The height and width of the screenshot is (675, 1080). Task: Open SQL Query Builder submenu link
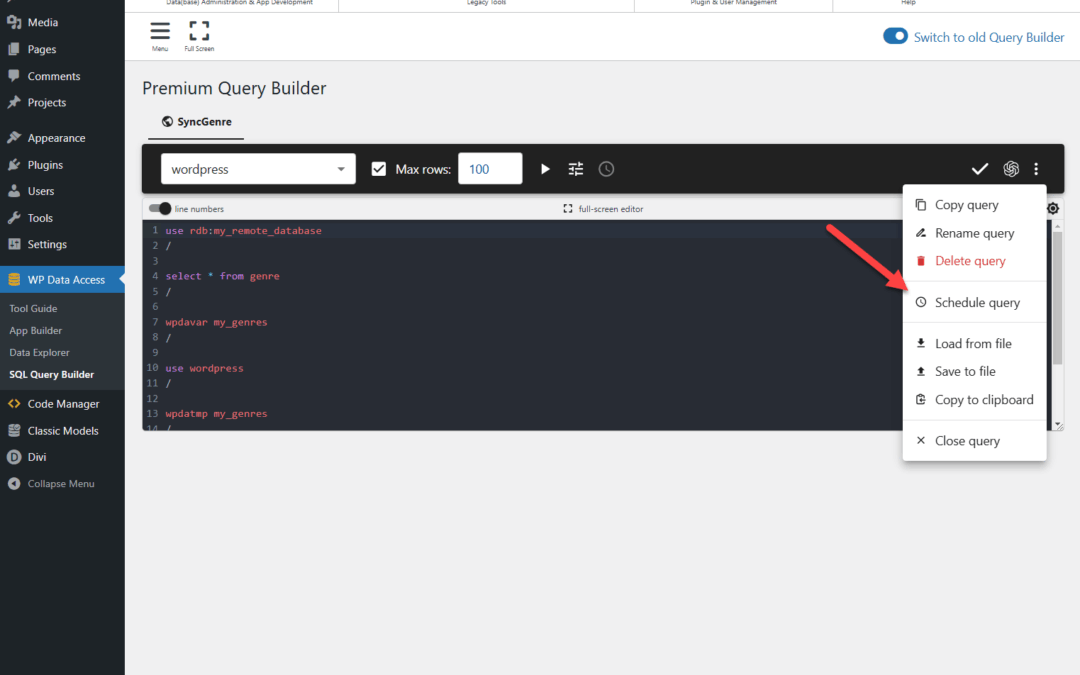(52, 375)
